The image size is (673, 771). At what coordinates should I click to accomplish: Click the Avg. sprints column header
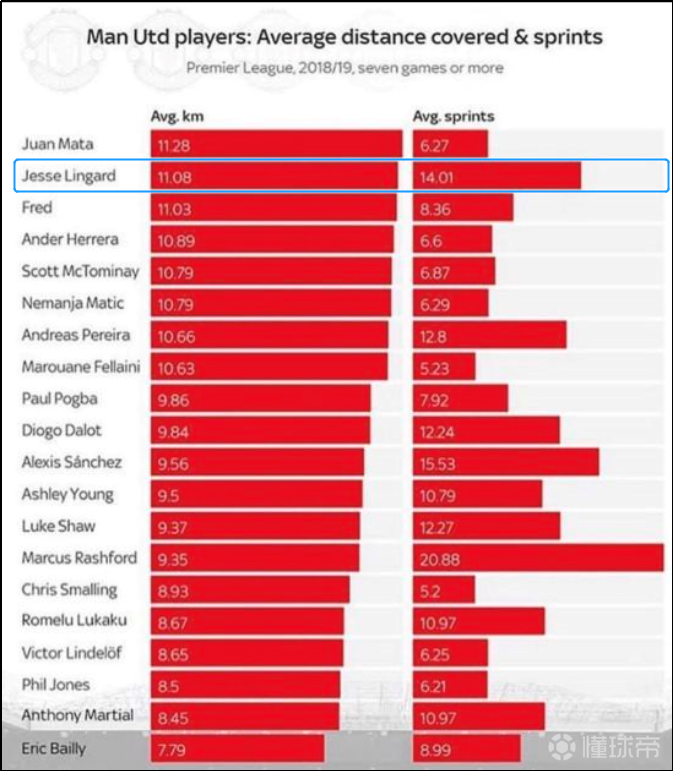[453, 116]
